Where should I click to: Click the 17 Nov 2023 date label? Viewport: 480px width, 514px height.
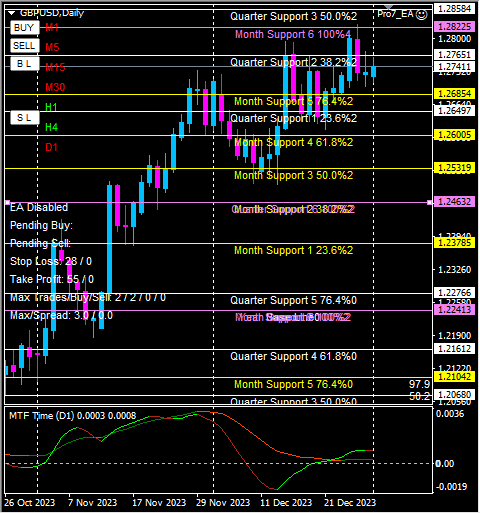[x=159, y=503]
